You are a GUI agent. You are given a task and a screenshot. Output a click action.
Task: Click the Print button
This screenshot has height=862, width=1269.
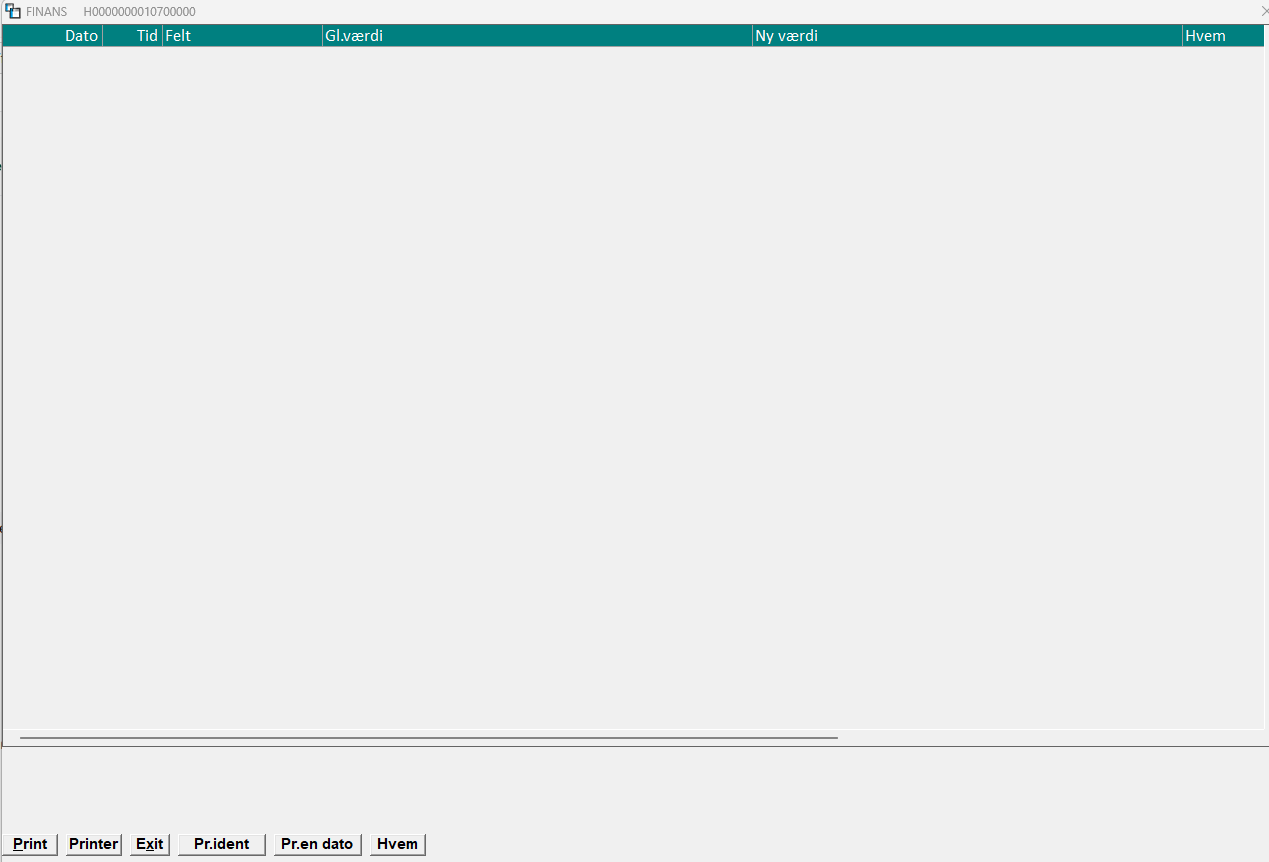tap(30, 844)
